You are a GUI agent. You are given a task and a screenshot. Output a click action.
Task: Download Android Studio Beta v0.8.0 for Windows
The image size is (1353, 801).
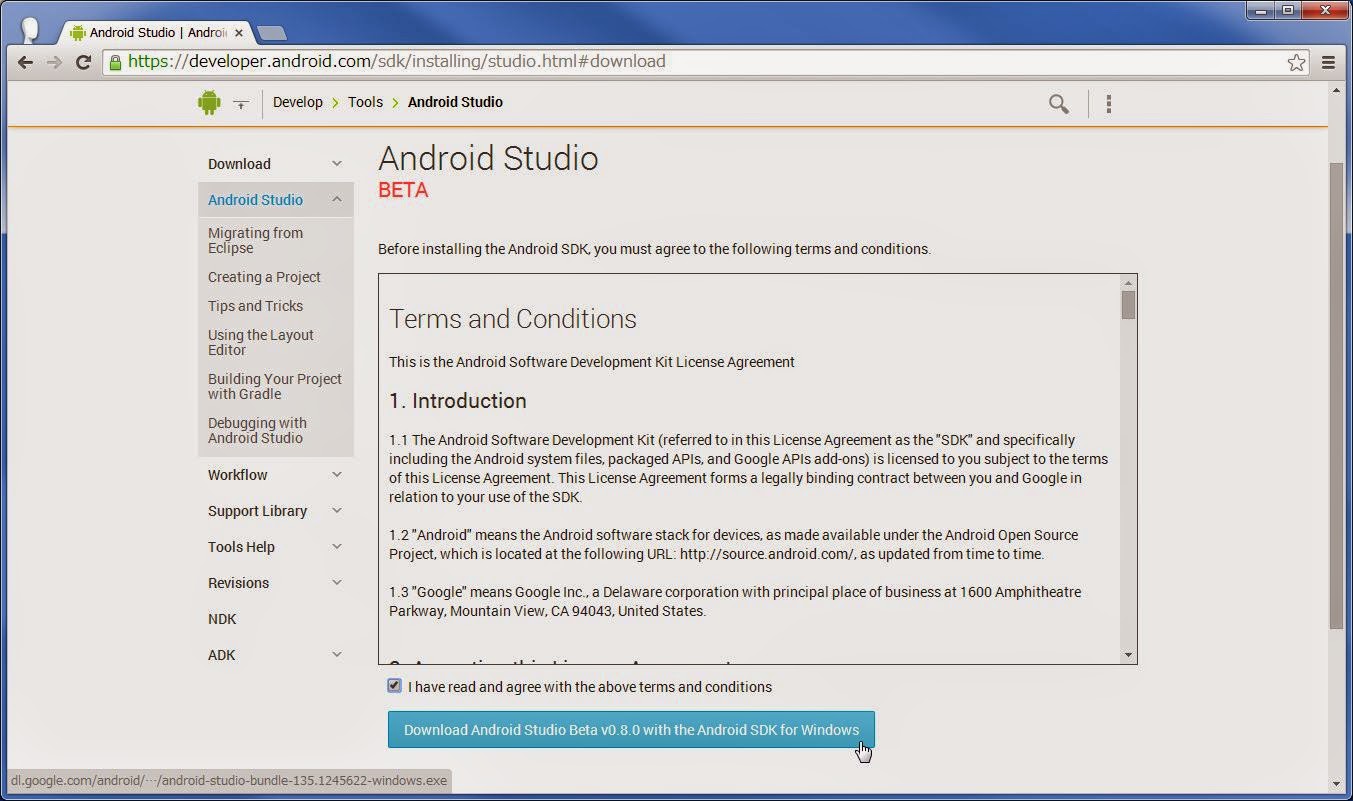click(x=631, y=730)
